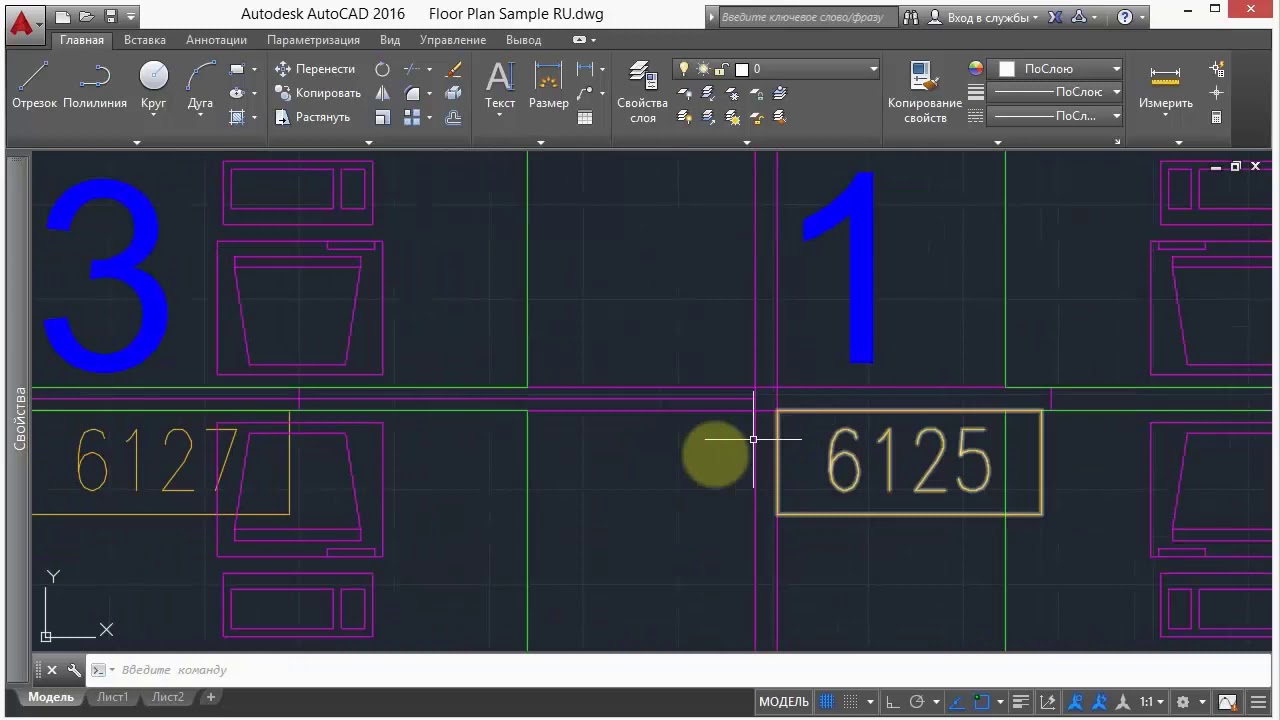Switch to the Лист1 layout tab

[112, 697]
